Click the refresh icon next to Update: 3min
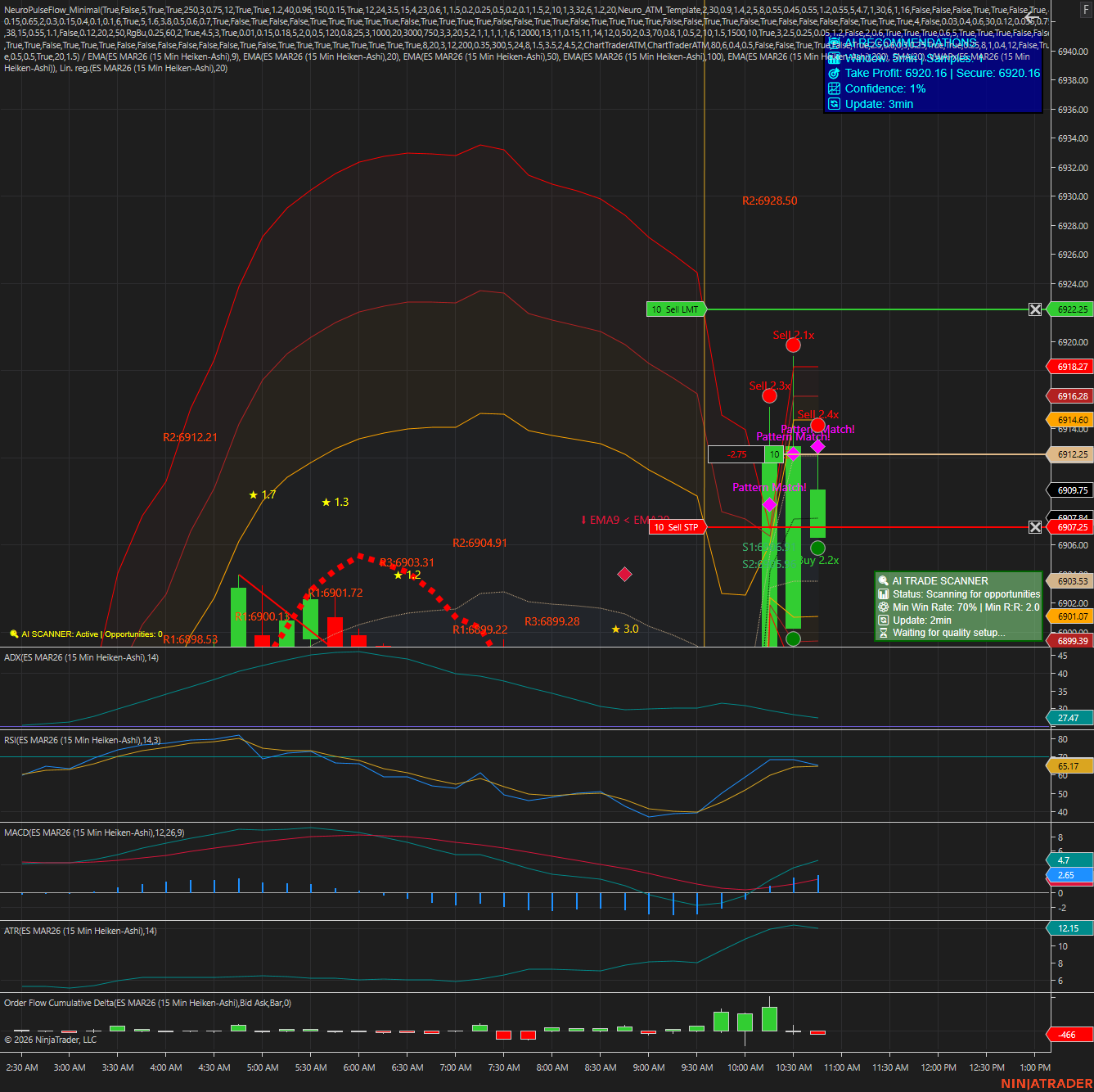Image resolution: width=1094 pixels, height=1092 pixels. (834, 104)
